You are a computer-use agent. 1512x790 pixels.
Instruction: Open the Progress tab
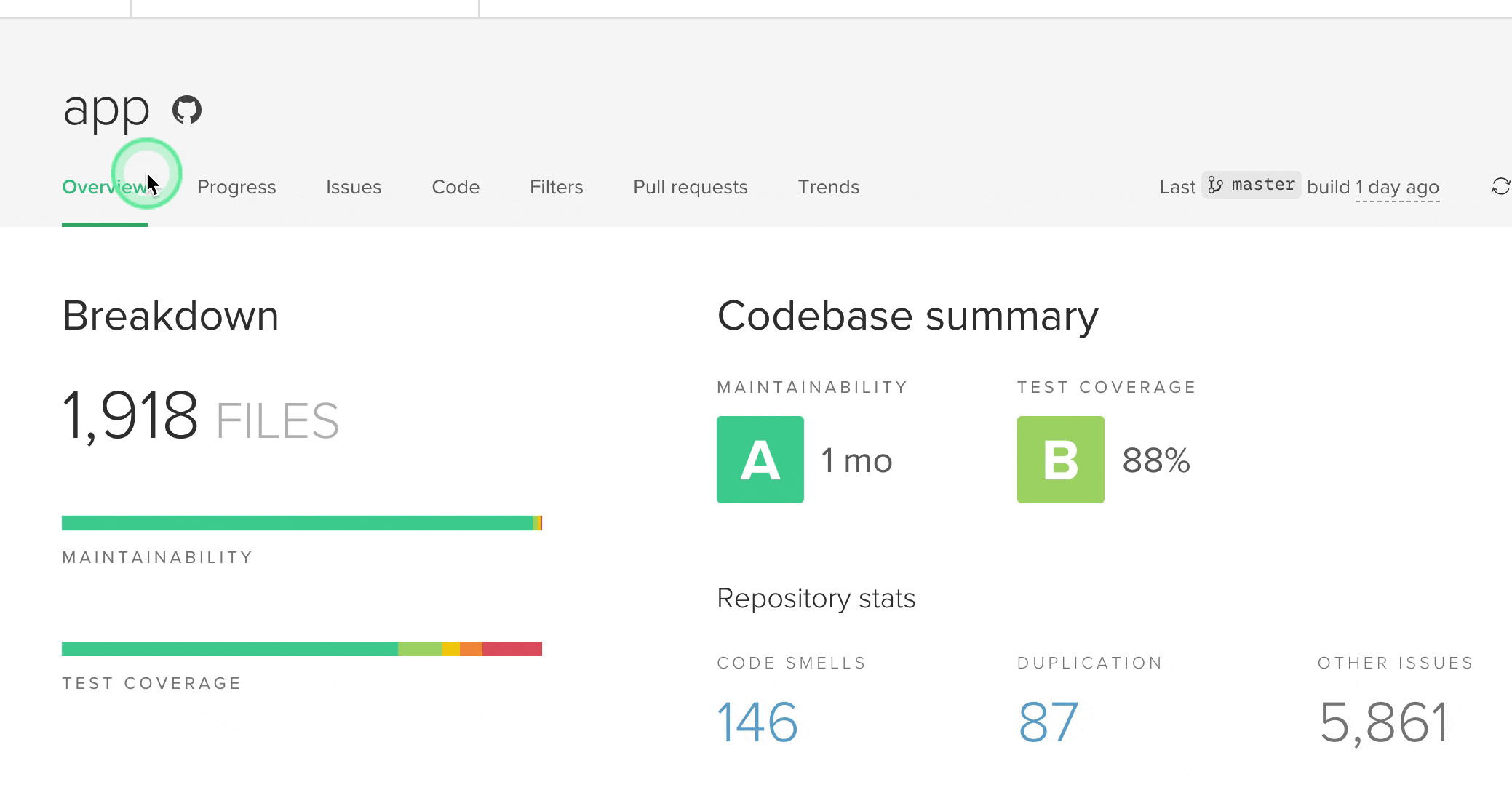pyautogui.click(x=236, y=187)
